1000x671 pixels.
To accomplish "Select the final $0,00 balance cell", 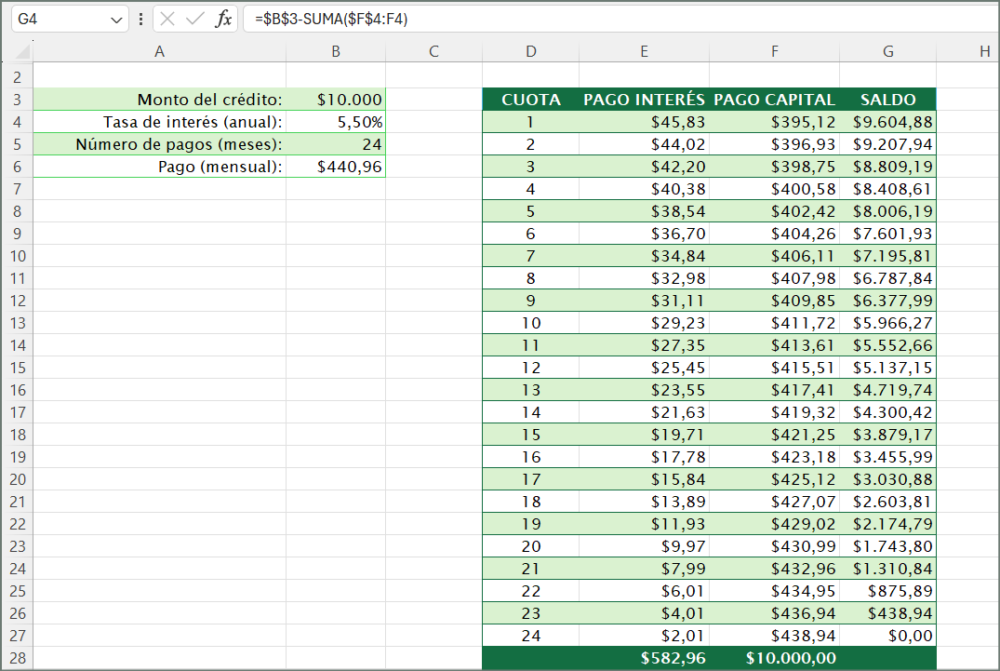I will click(x=888, y=635).
